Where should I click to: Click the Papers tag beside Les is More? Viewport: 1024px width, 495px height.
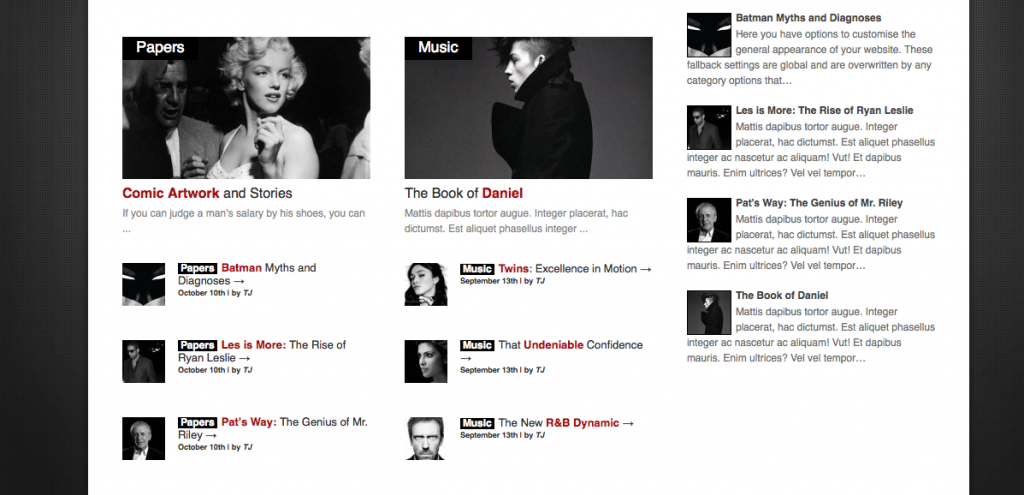197,345
